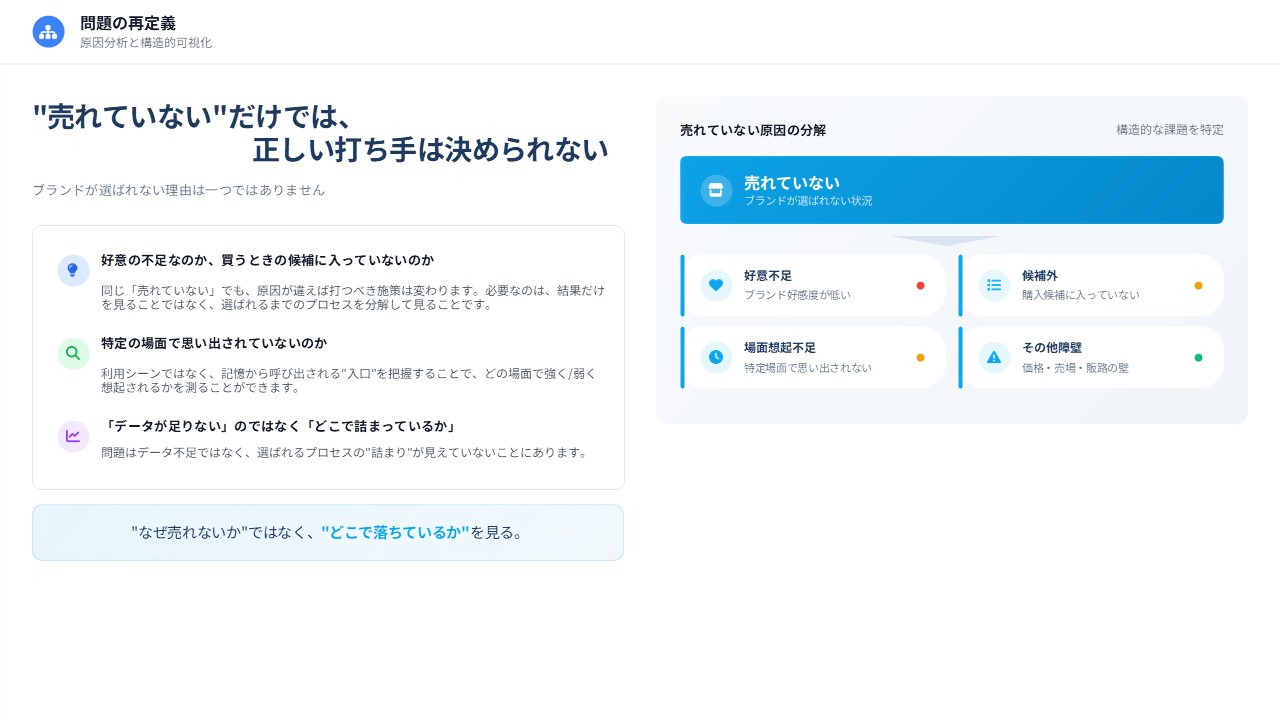Viewport: 1280px width, 720px height.
Task: Click the sitemap icon in the header
Action: pos(48,32)
